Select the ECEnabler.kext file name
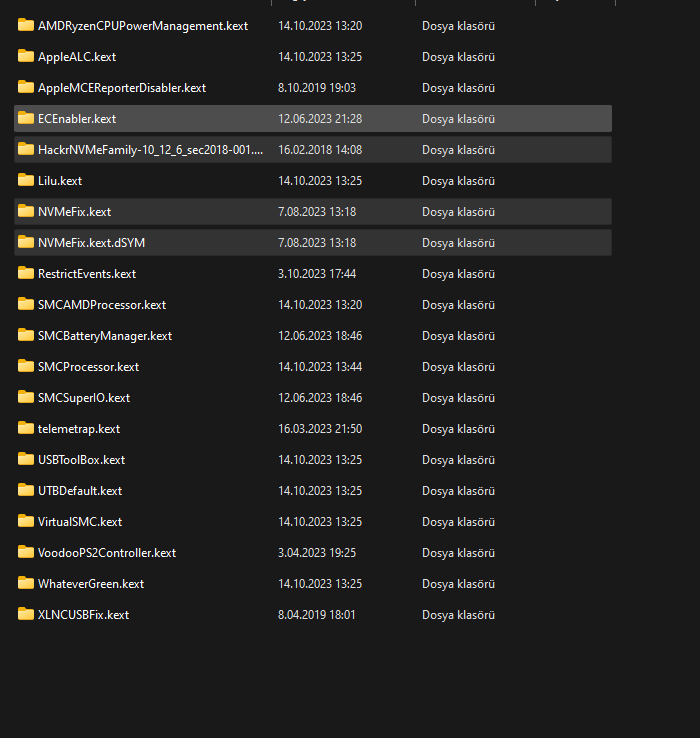 coord(77,119)
